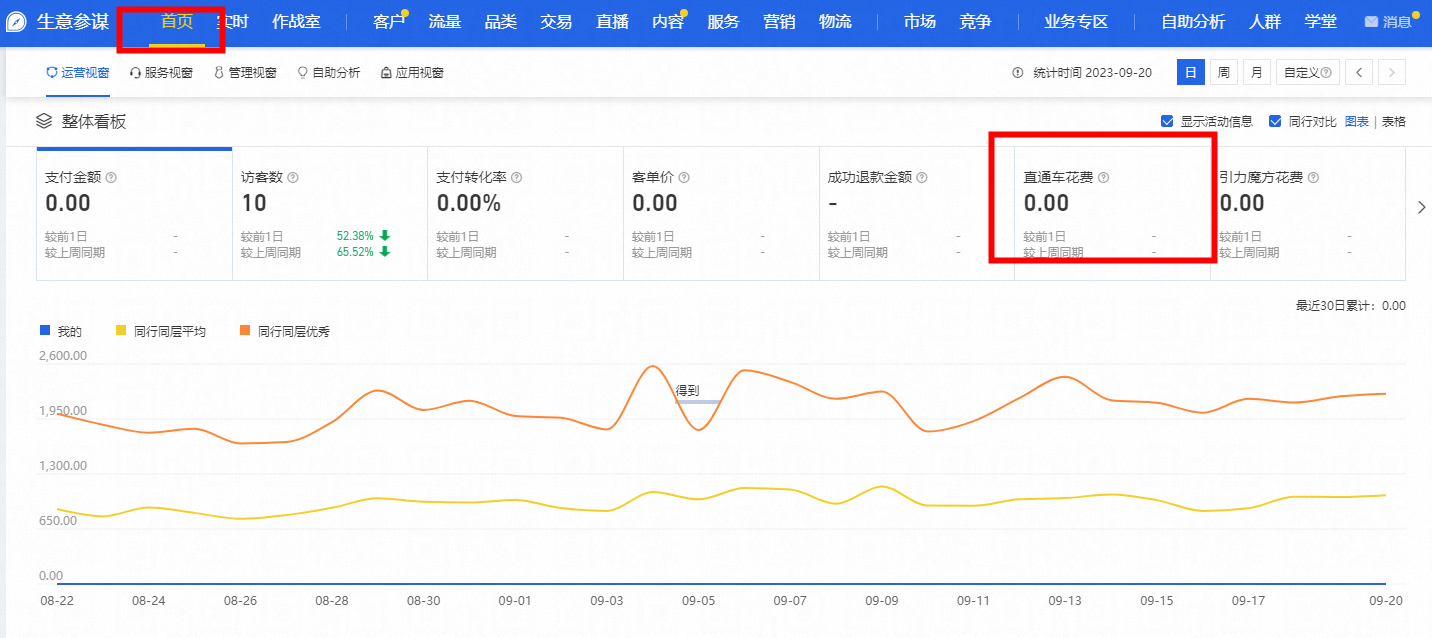This screenshot has width=1432, height=638.
Task: Open the 首页 top navigation tab
Action: (177, 21)
